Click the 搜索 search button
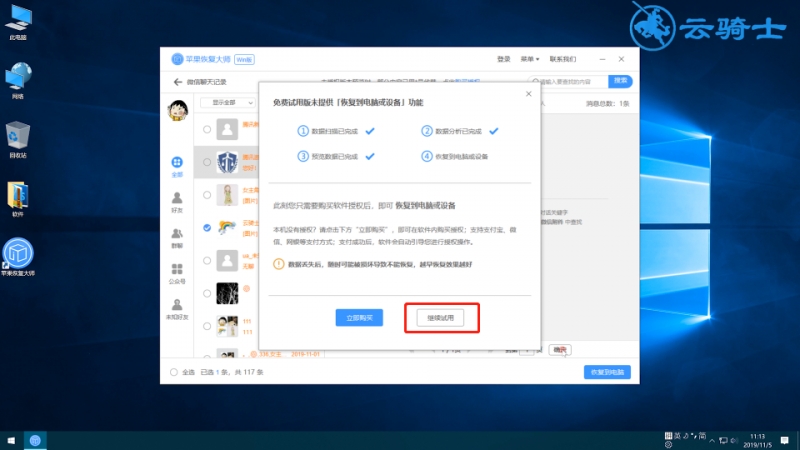The height and width of the screenshot is (450, 800). coord(620,81)
